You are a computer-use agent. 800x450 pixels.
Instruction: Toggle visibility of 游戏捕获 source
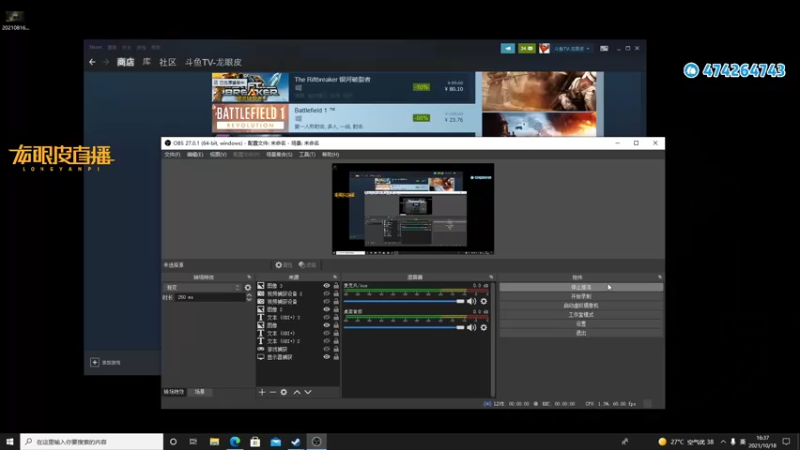click(x=327, y=349)
